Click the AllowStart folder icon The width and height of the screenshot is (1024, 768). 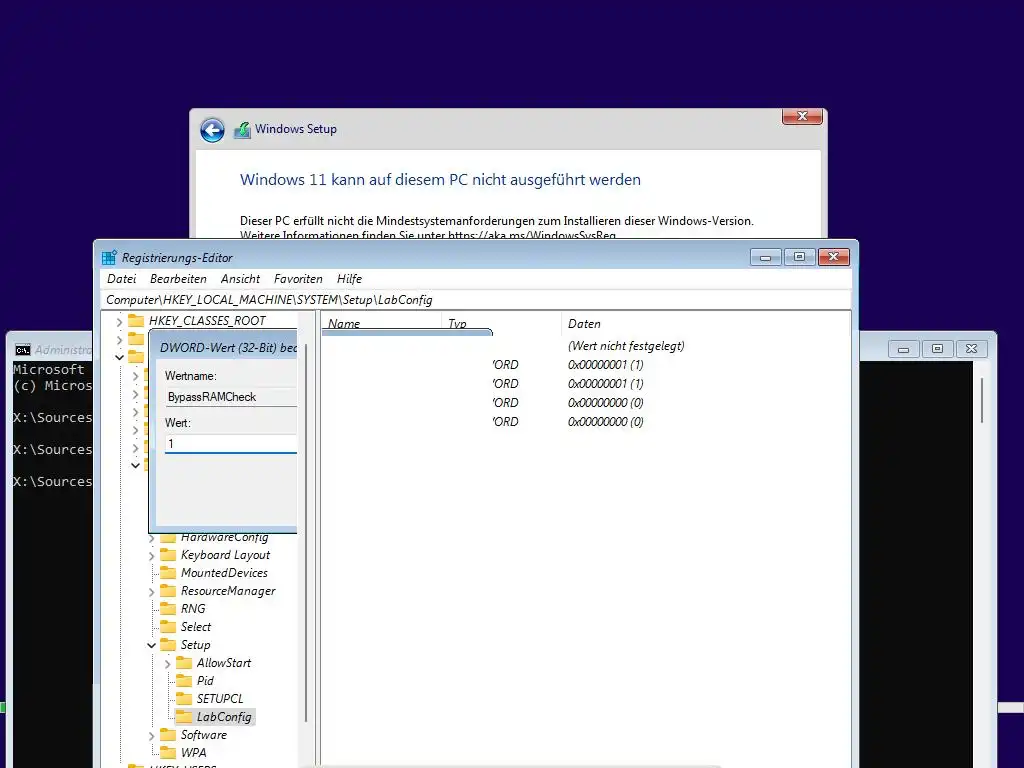[x=184, y=663]
